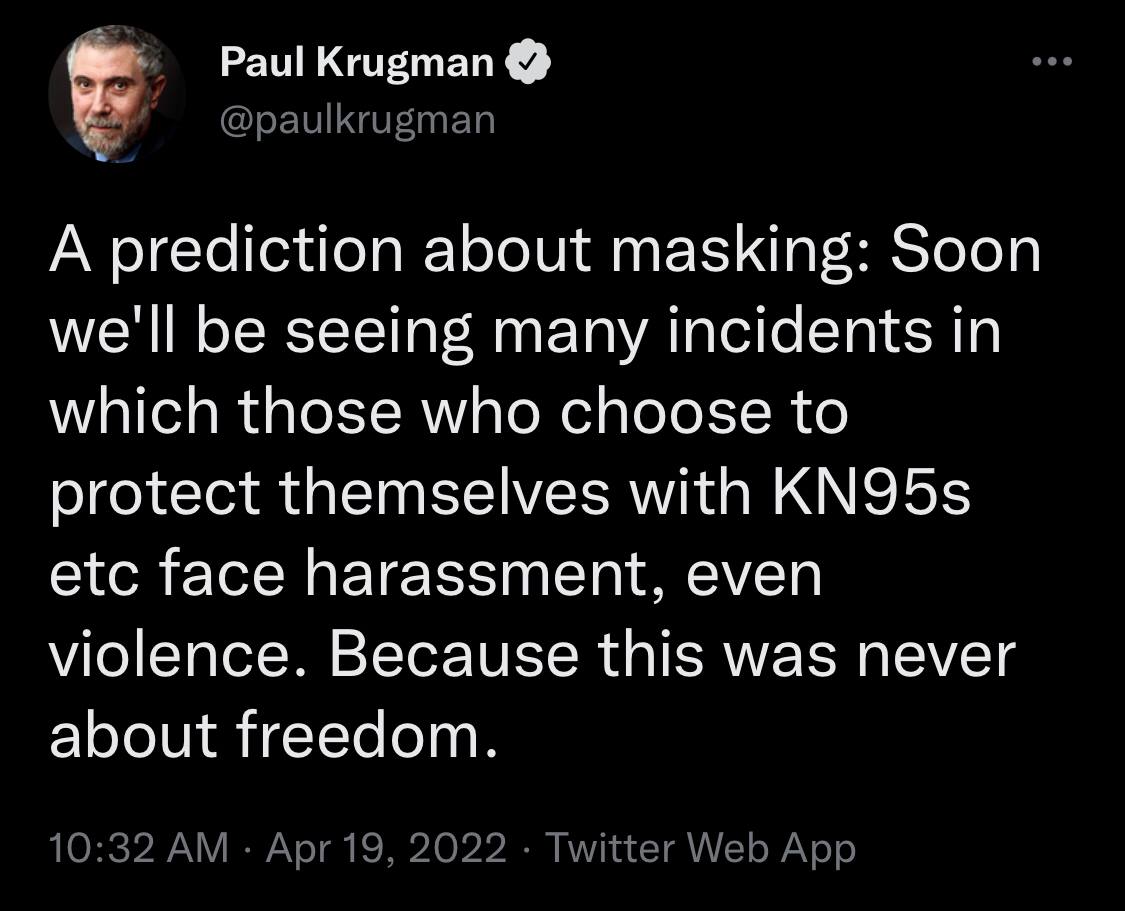Click the word "KN95s" in the tweet
Screen dimensions: 1125x911
872,493
